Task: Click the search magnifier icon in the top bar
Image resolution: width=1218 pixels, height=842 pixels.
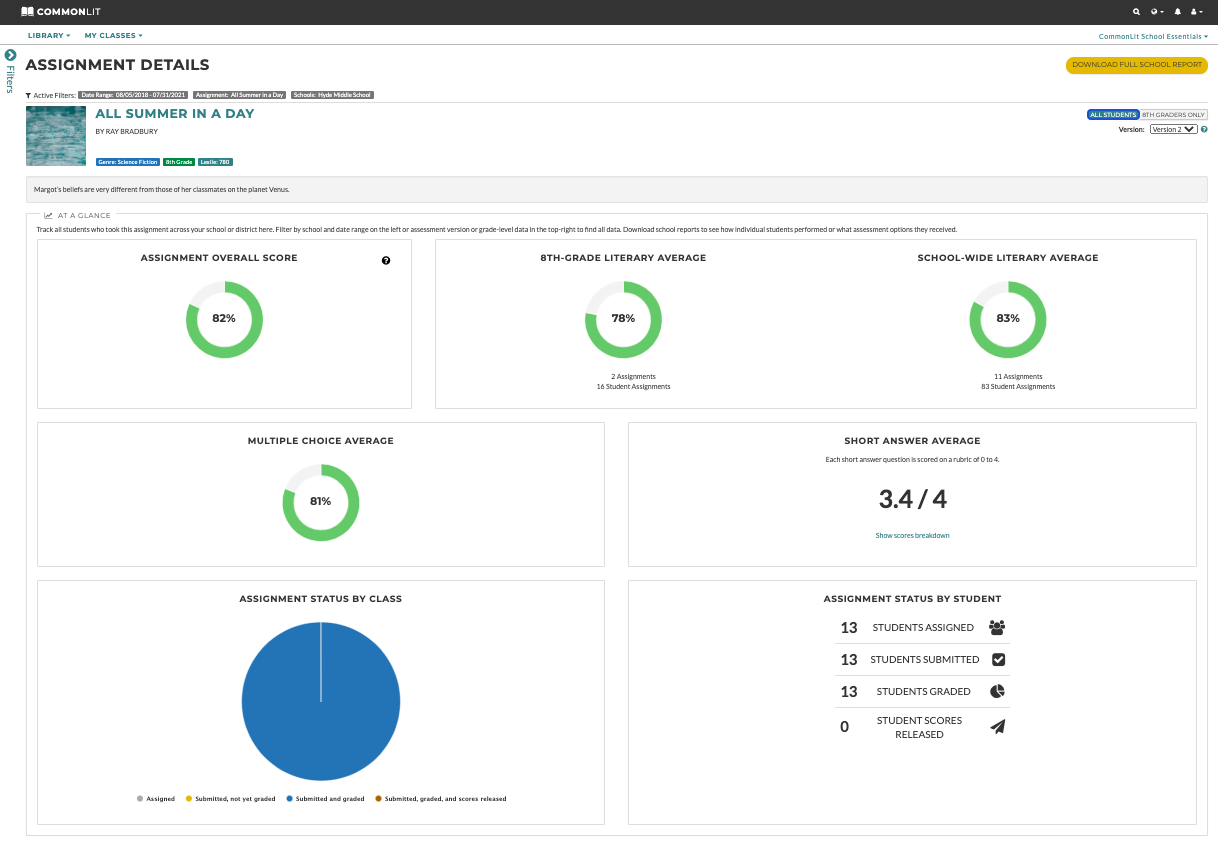Action: (x=1136, y=12)
